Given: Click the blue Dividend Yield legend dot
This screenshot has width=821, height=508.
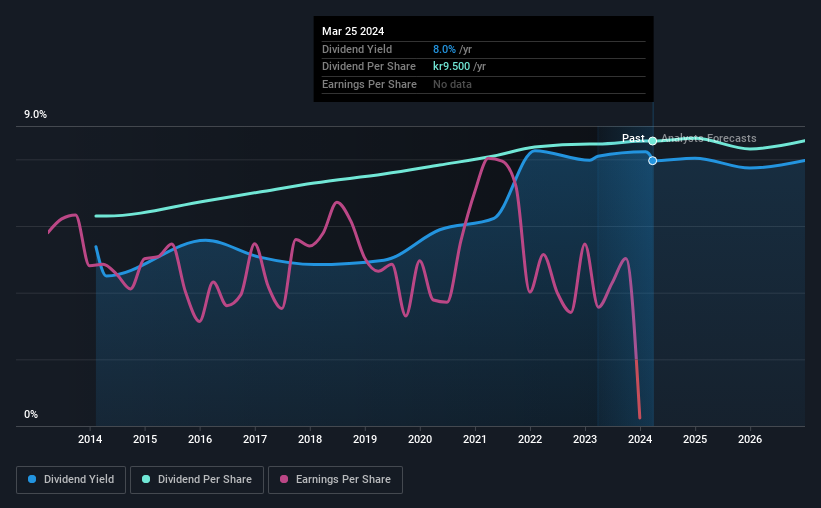Looking at the screenshot, I should tap(32, 479).
